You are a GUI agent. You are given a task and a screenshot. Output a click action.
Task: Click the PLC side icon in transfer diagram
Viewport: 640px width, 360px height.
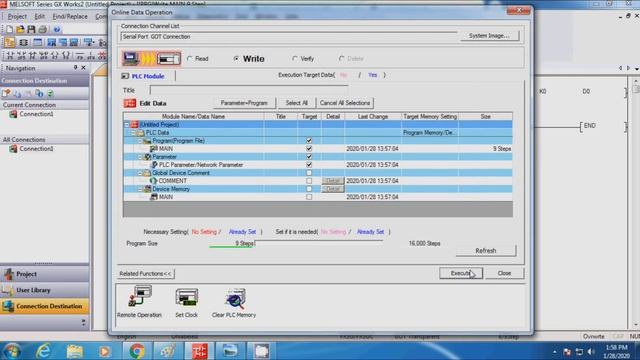[x=169, y=59]
